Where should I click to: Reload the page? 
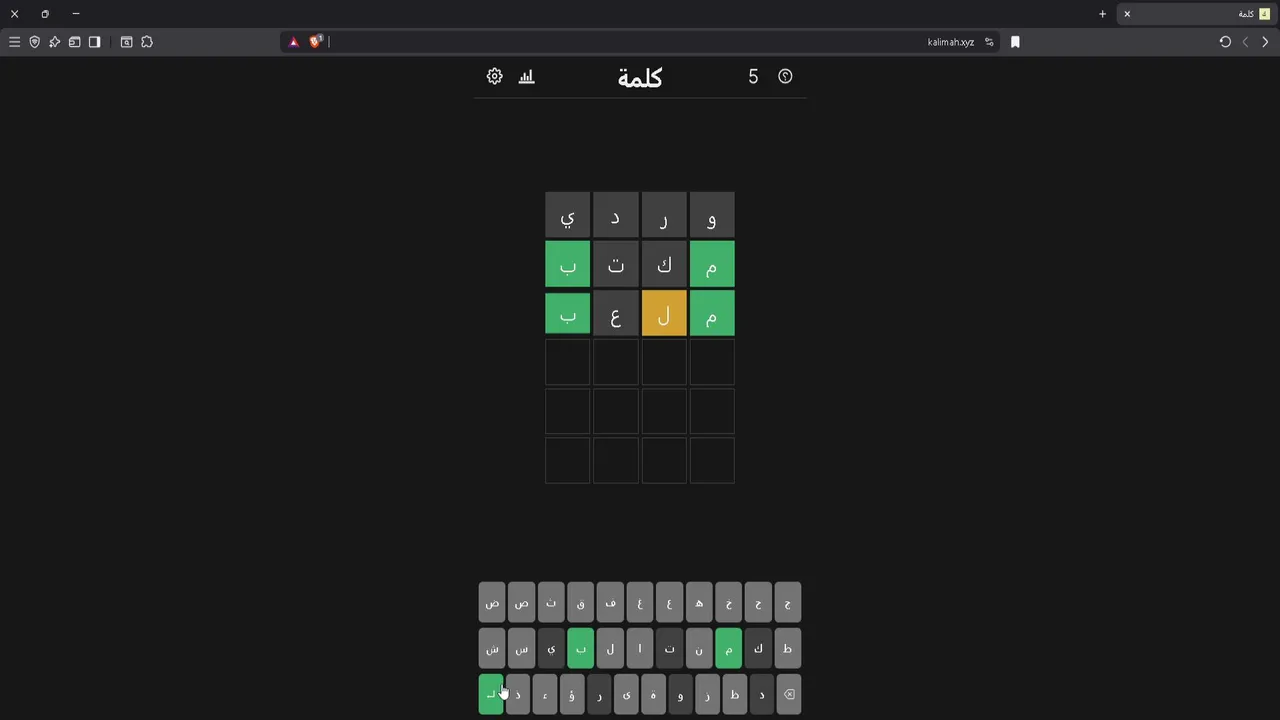point(1225,42)
